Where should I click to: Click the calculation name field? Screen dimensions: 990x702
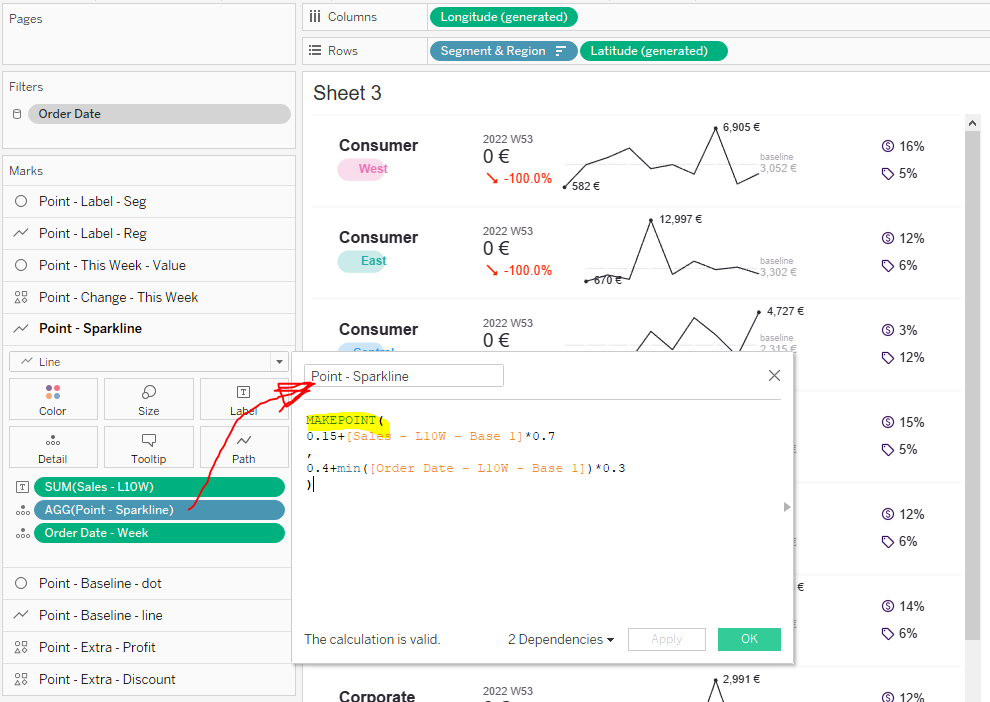pyautogui.click(x=404, y=376)
